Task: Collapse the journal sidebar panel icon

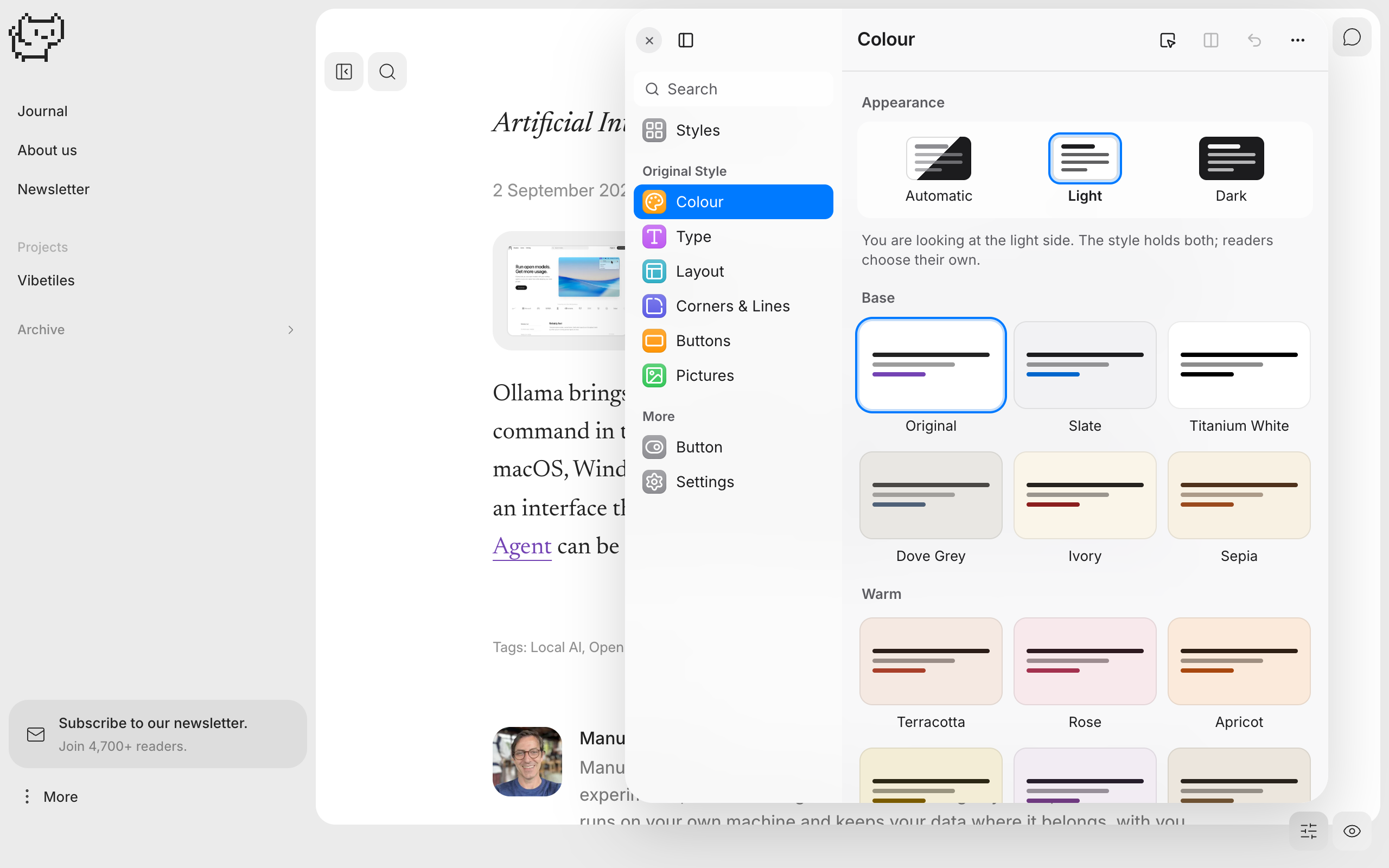Action: 344,72
